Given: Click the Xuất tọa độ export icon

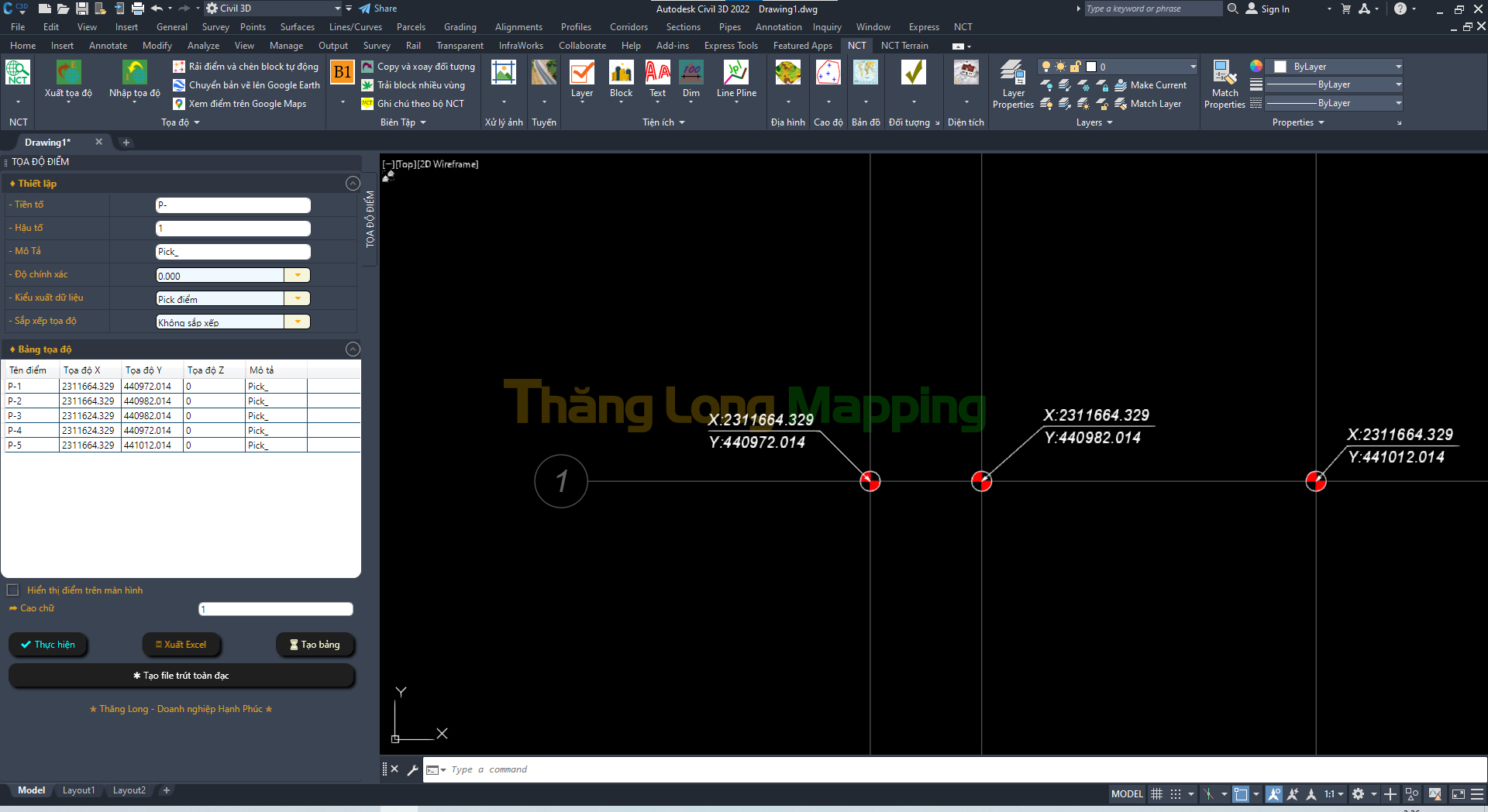Looking at the screenshot, I should coord(68,74).
